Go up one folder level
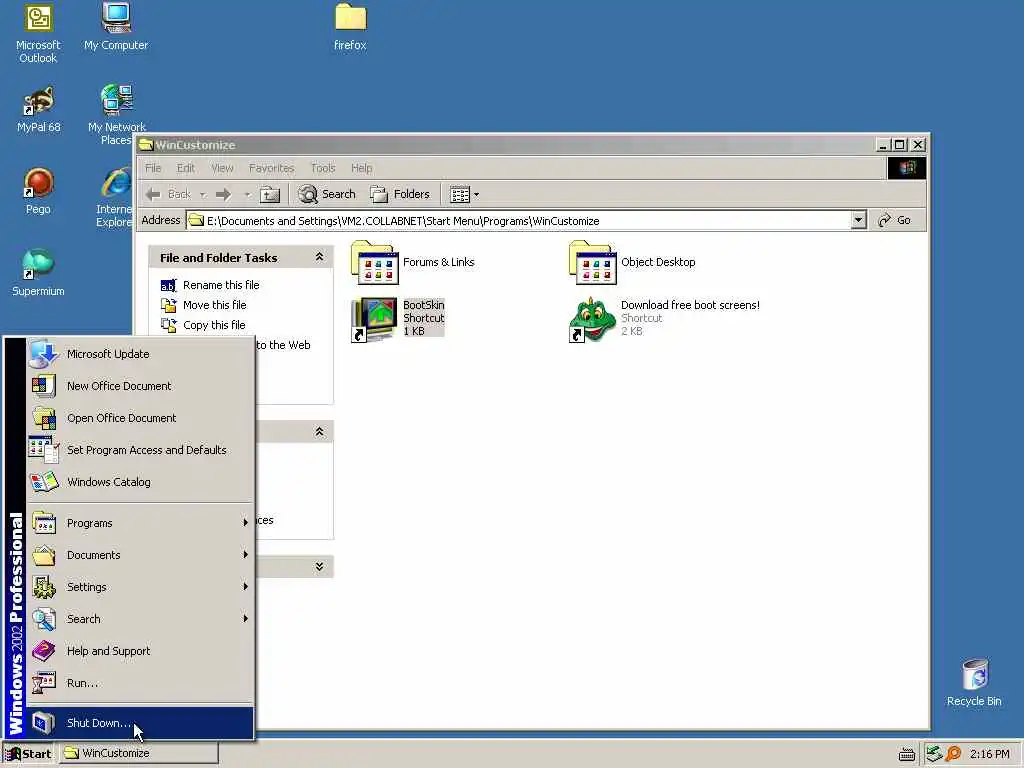Screen dimensions: 1024x768 (270, 195)
